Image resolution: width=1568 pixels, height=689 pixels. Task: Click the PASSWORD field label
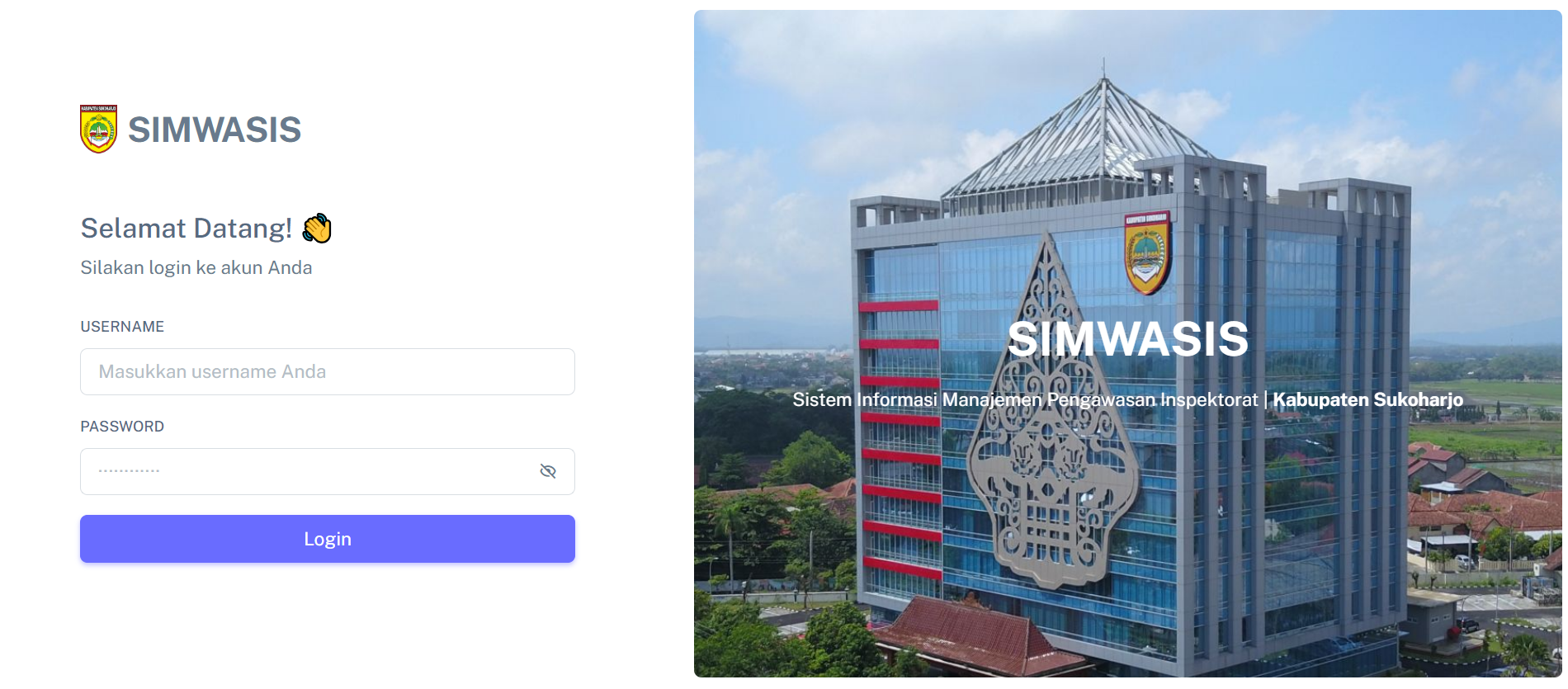point(122,427)
